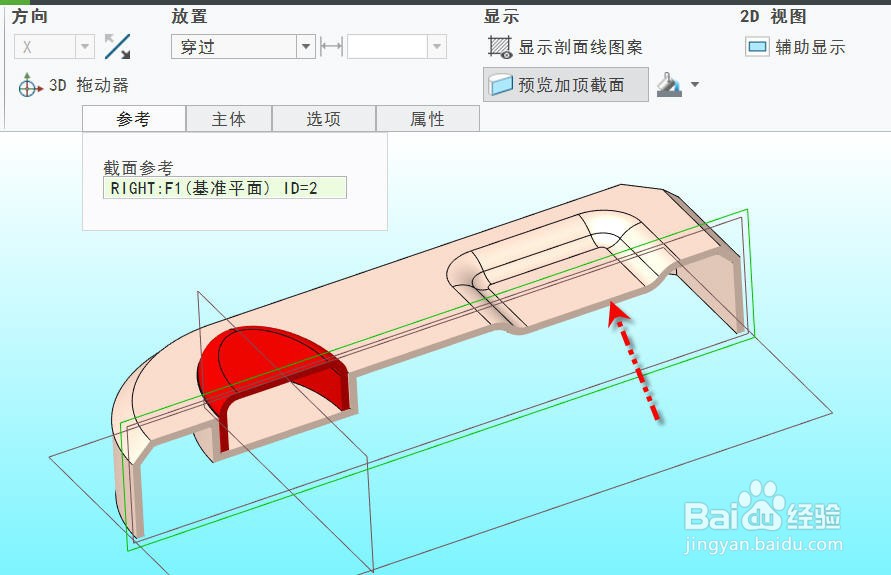This screenshot has height=575, width=891.
Task: Expand the section color dropdown arrow
Action: pyautogui.click(x=695, y=85)
